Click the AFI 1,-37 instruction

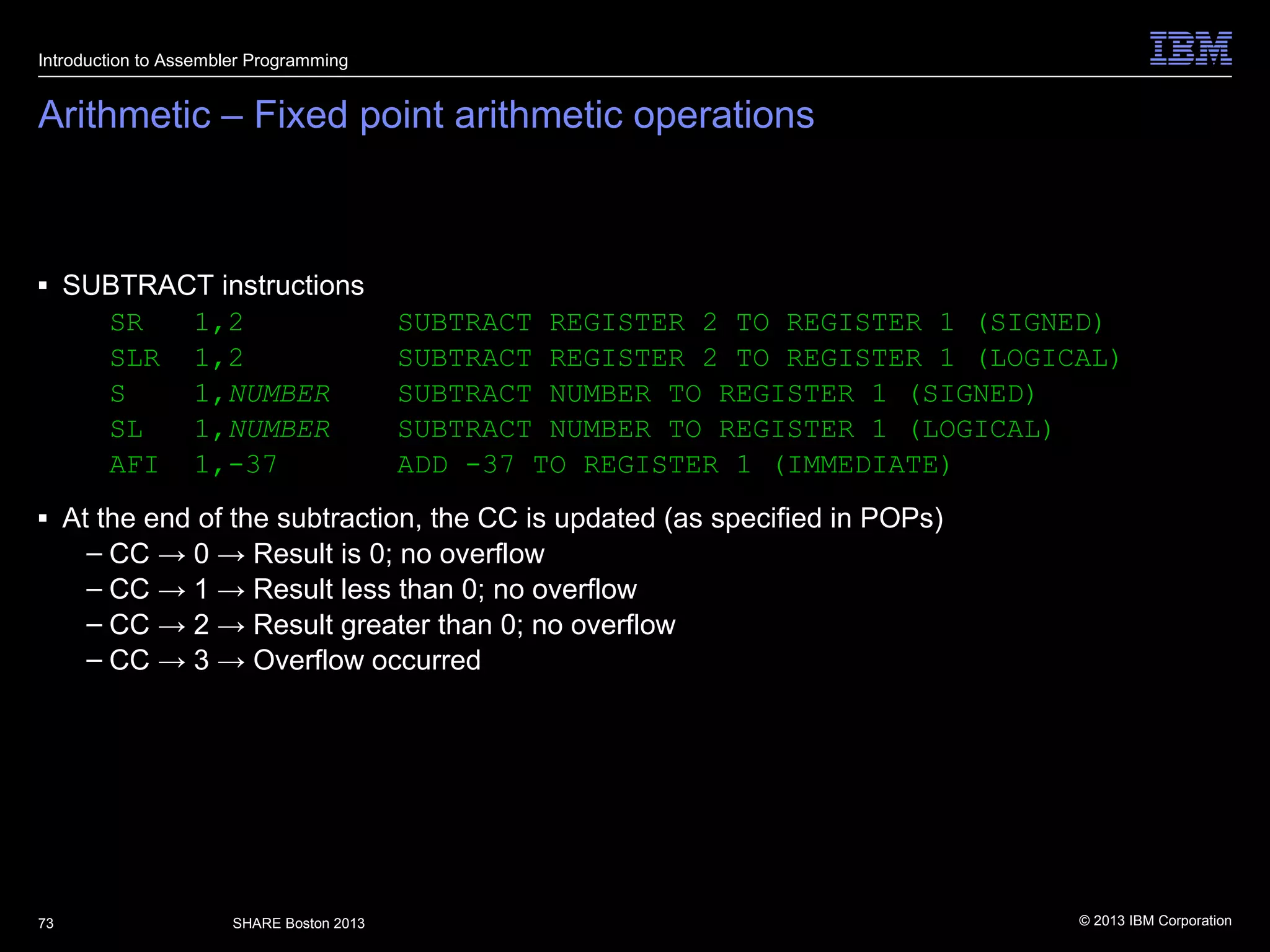[x=193, y=465]
